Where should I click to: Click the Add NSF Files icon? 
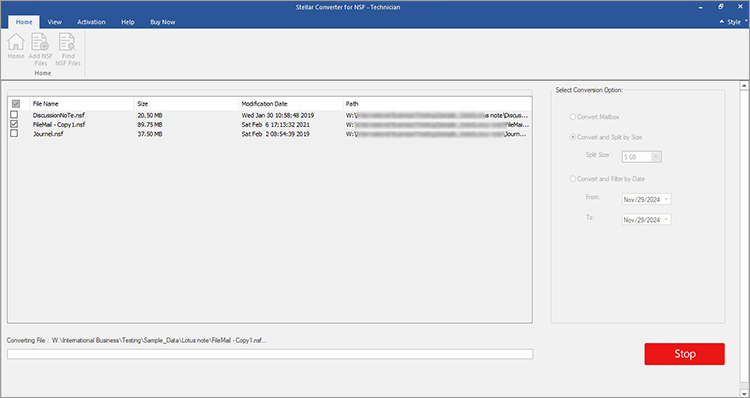coord(40,42)
